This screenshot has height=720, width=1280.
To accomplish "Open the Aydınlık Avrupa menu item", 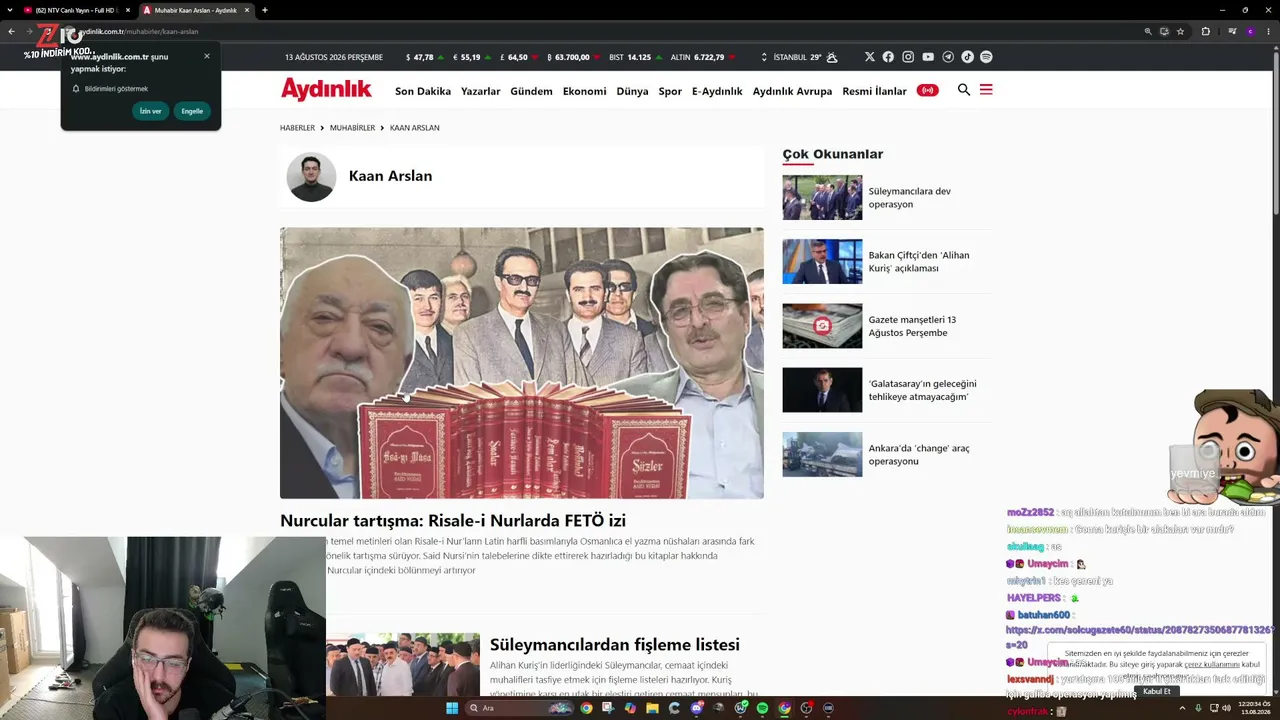I will [792, 91].
